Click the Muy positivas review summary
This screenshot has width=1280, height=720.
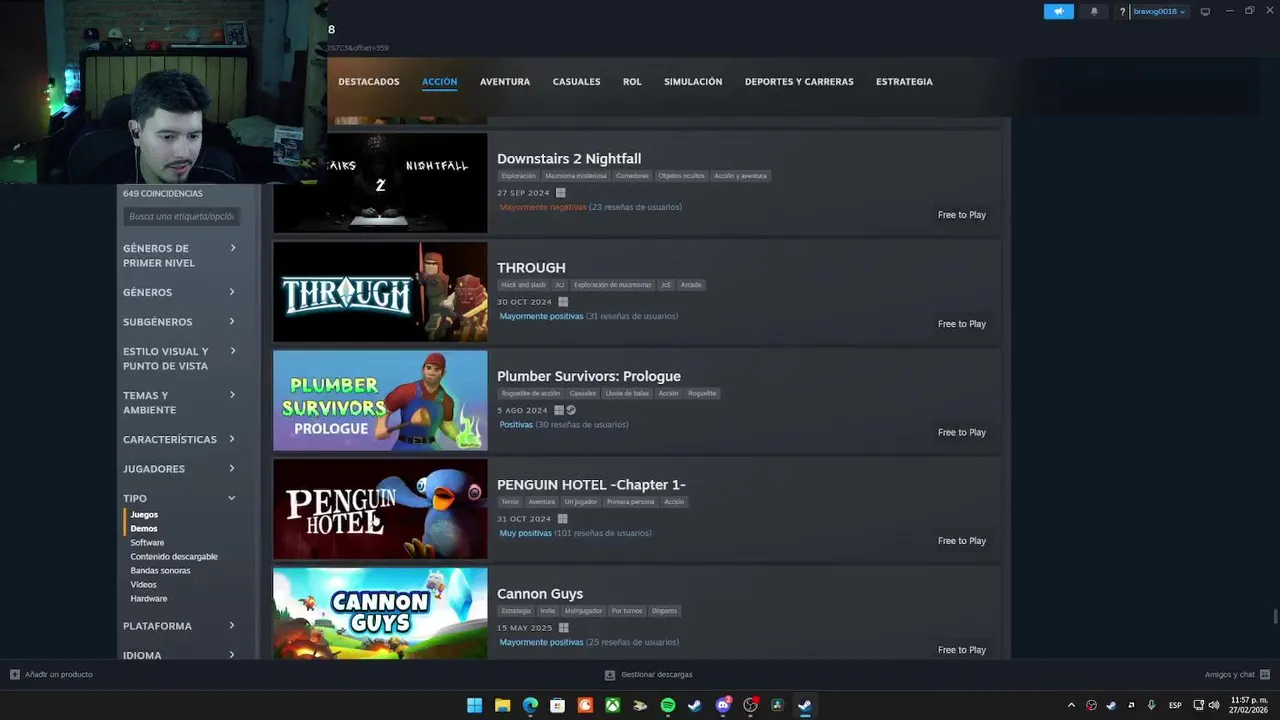(526, 533)
